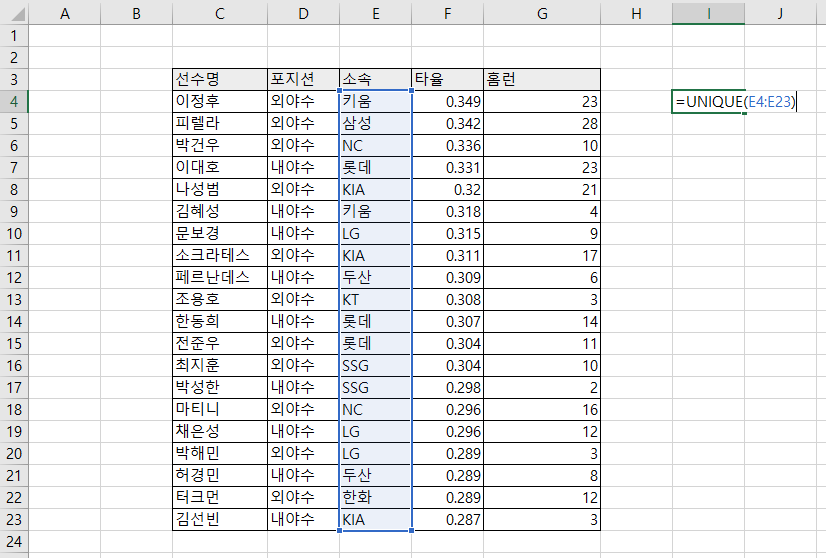Select column E header
Viewport: 826px width, 558px height.
click(x=376, y=13)
